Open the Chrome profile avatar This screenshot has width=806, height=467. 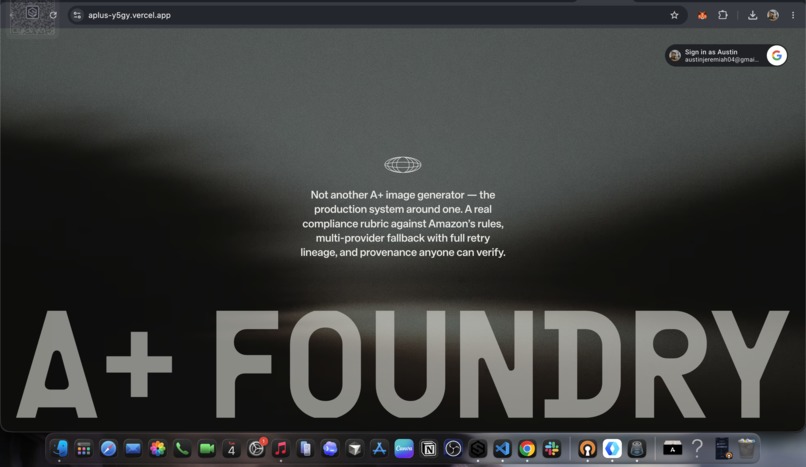click(x=773, y=15)
